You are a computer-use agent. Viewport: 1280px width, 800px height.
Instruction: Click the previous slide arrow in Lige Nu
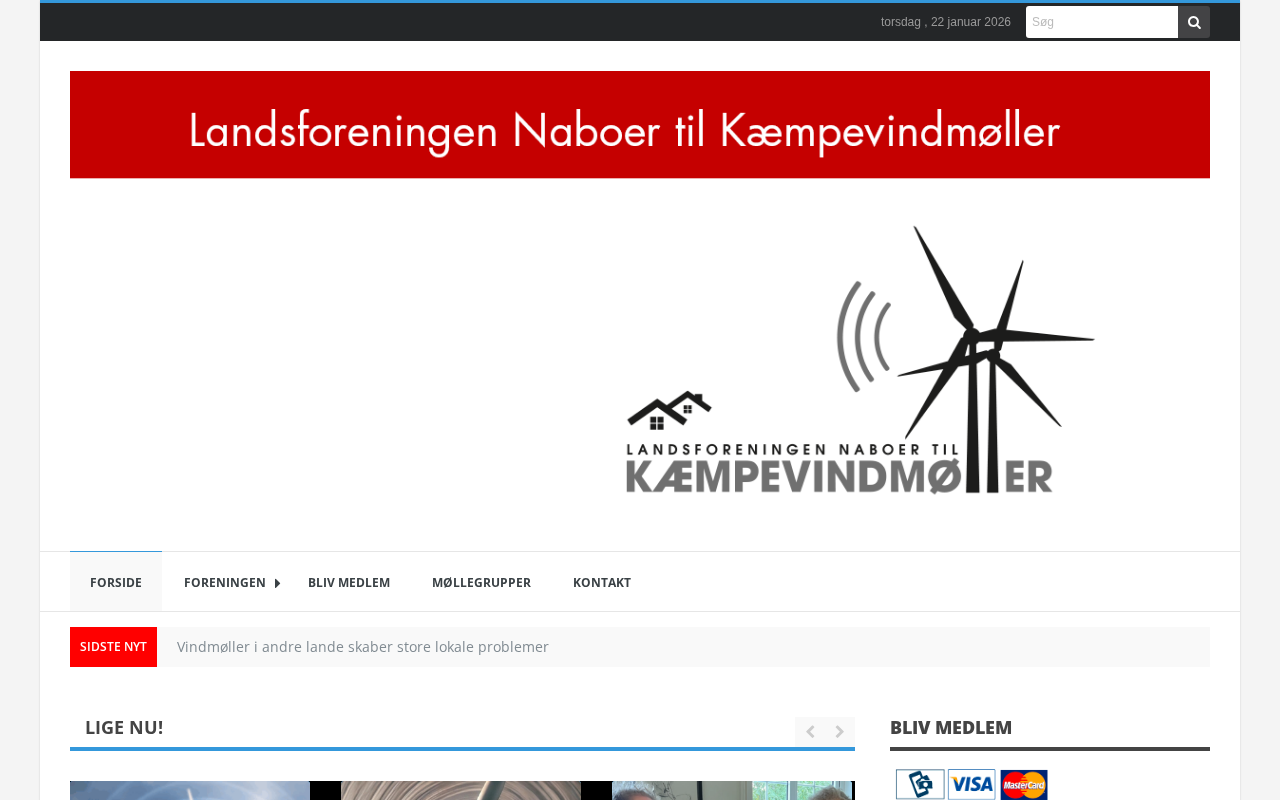pos(810,732)
